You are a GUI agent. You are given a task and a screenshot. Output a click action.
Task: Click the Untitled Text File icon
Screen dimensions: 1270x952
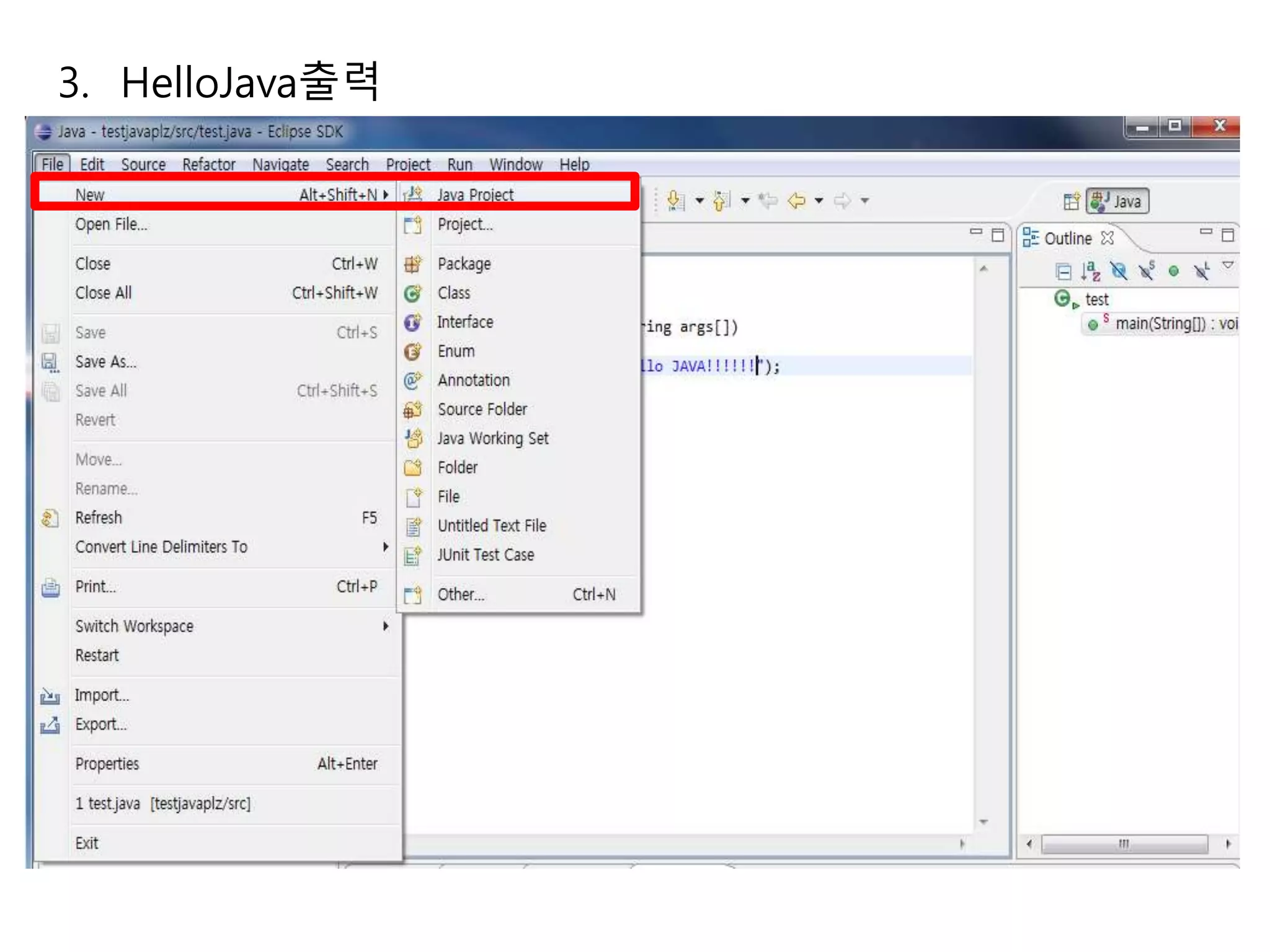tap(413, 526)
